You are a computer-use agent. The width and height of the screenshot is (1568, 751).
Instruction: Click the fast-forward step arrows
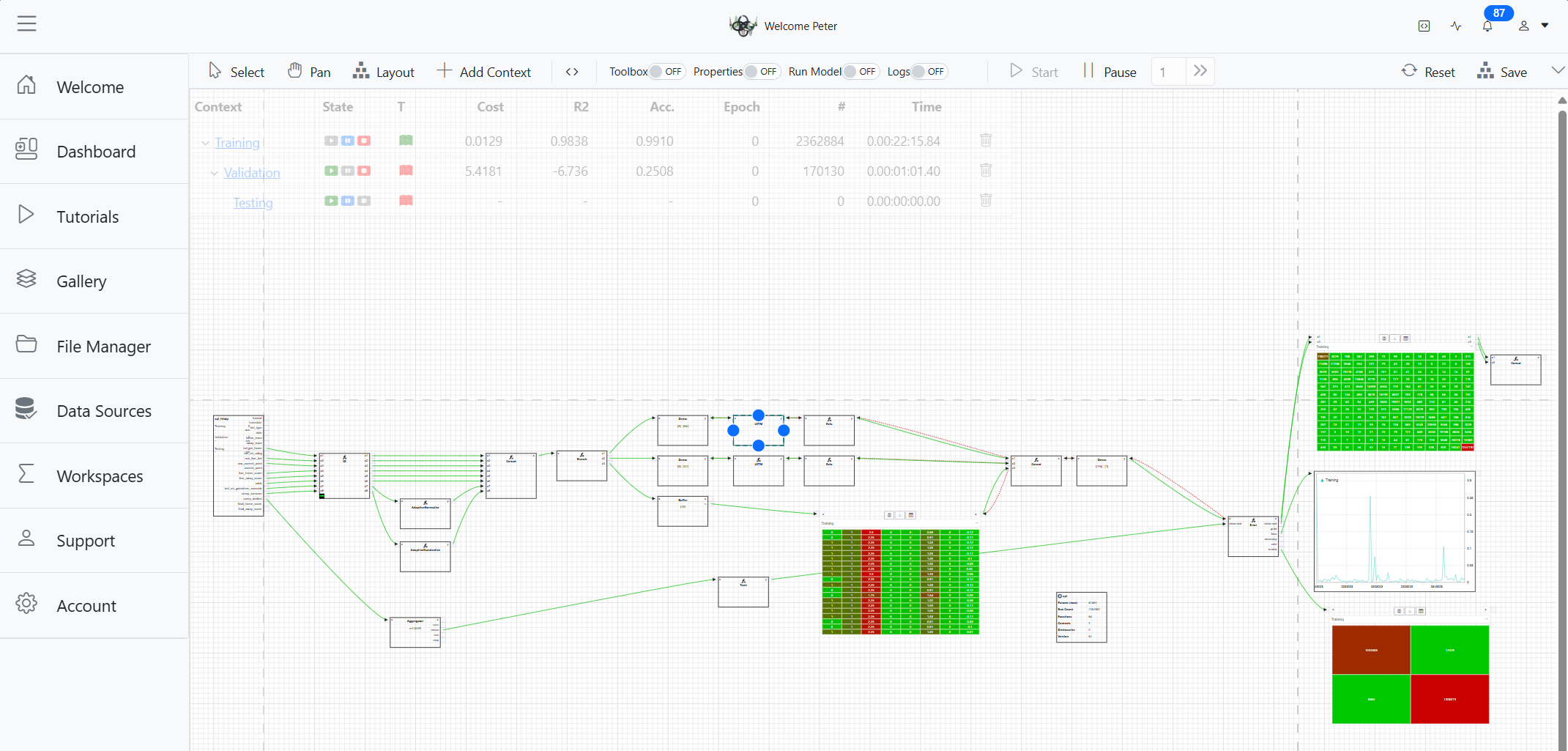1200,71
